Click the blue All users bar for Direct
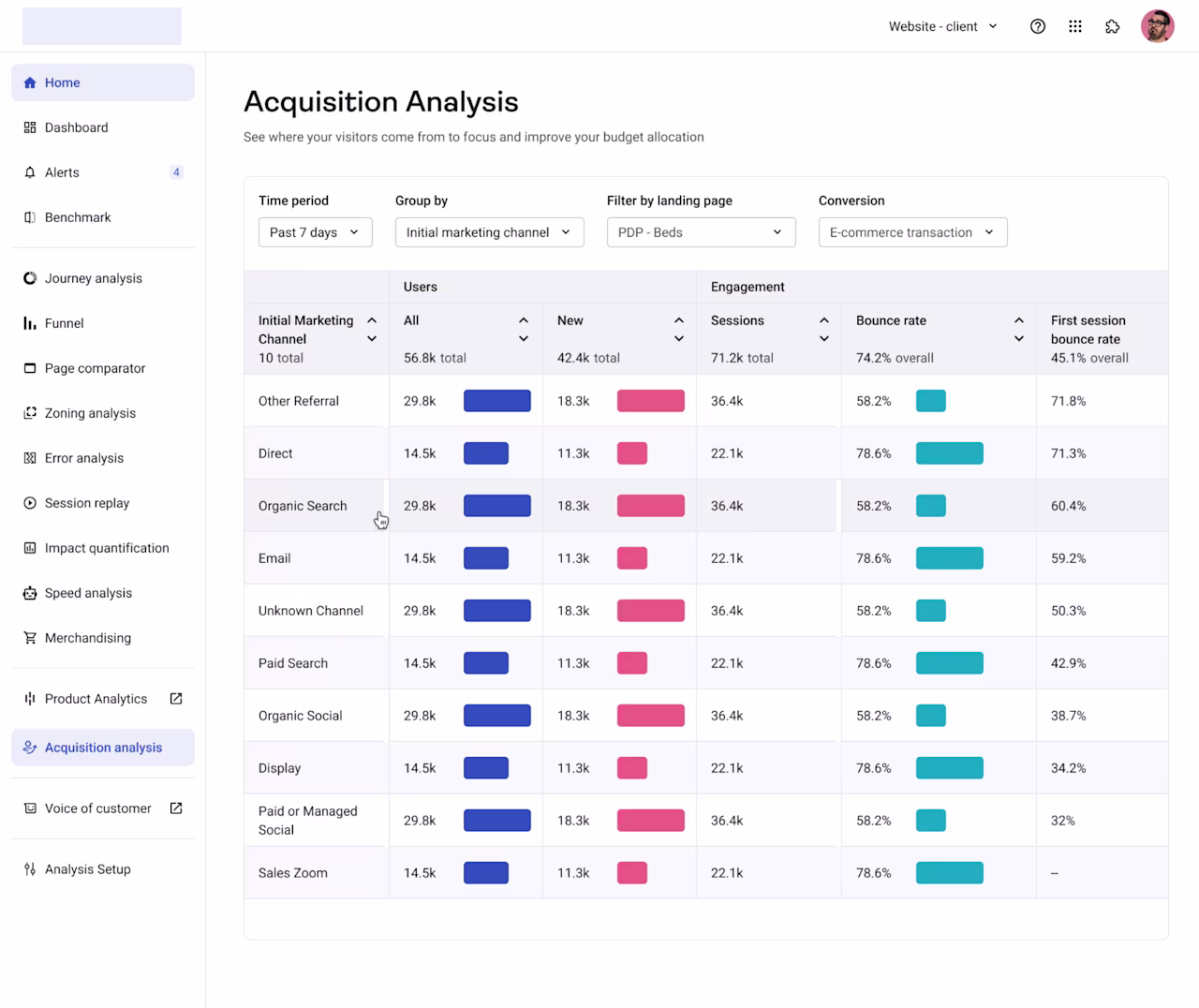Image resolution: width=1199 pixels, height=1008 pixels. click(x=486, y=453)
